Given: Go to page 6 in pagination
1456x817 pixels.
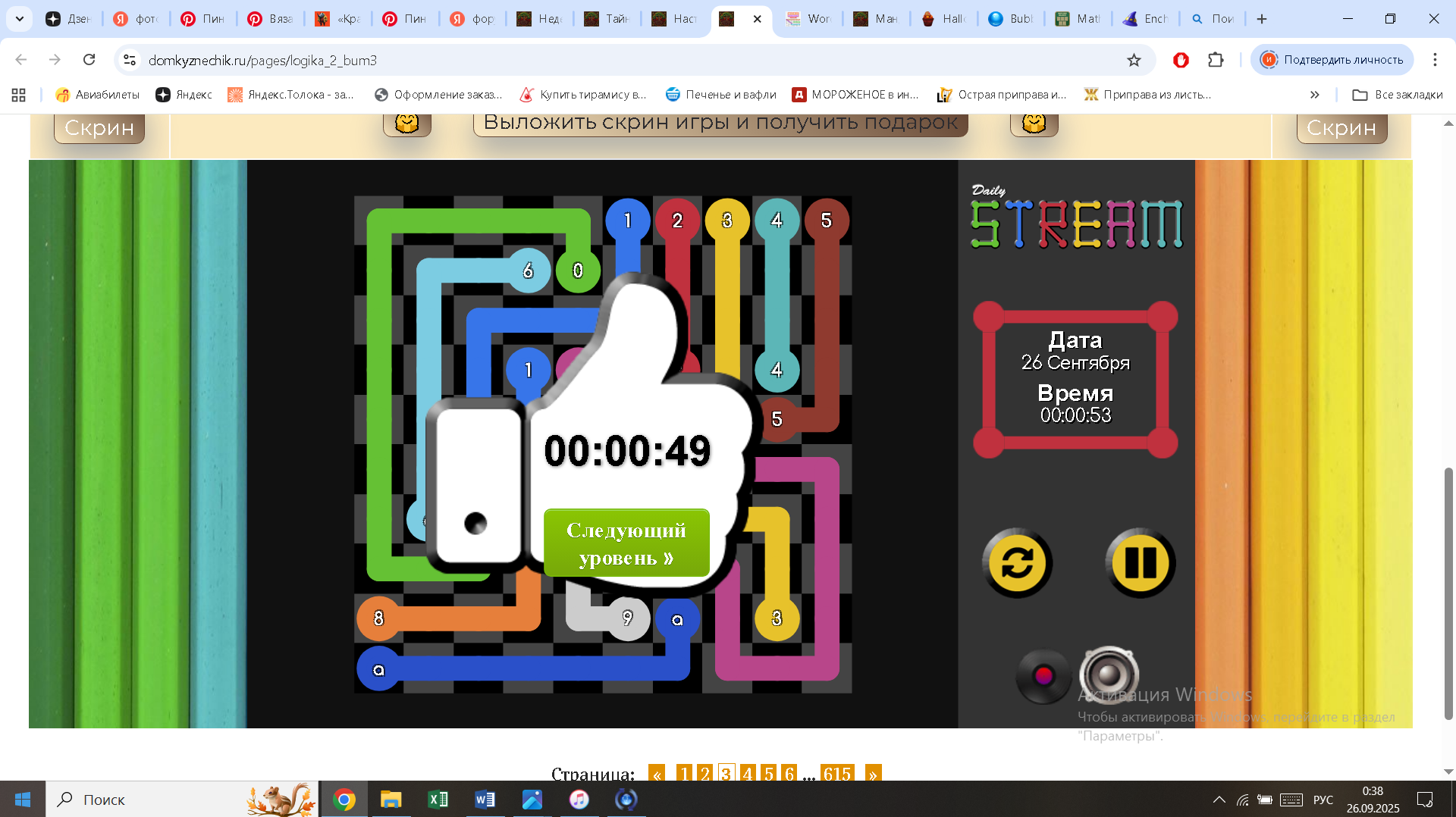Looking at the screenshot, I should [789, 773].
